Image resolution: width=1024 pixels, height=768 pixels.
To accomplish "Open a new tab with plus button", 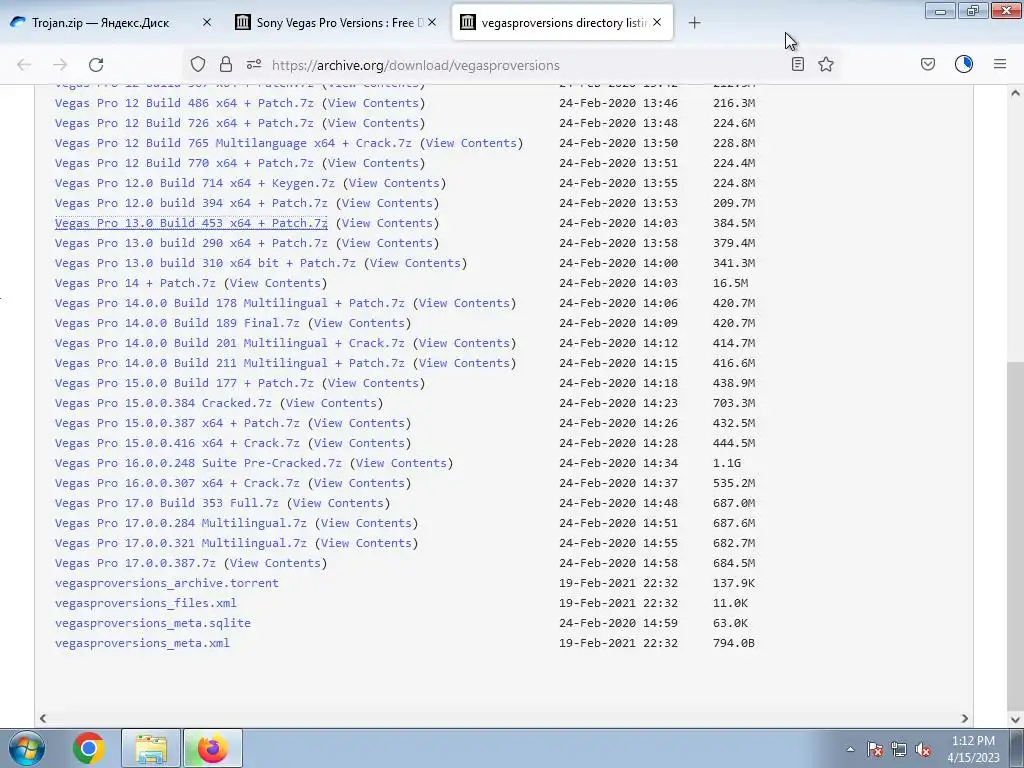I will 694,23.
